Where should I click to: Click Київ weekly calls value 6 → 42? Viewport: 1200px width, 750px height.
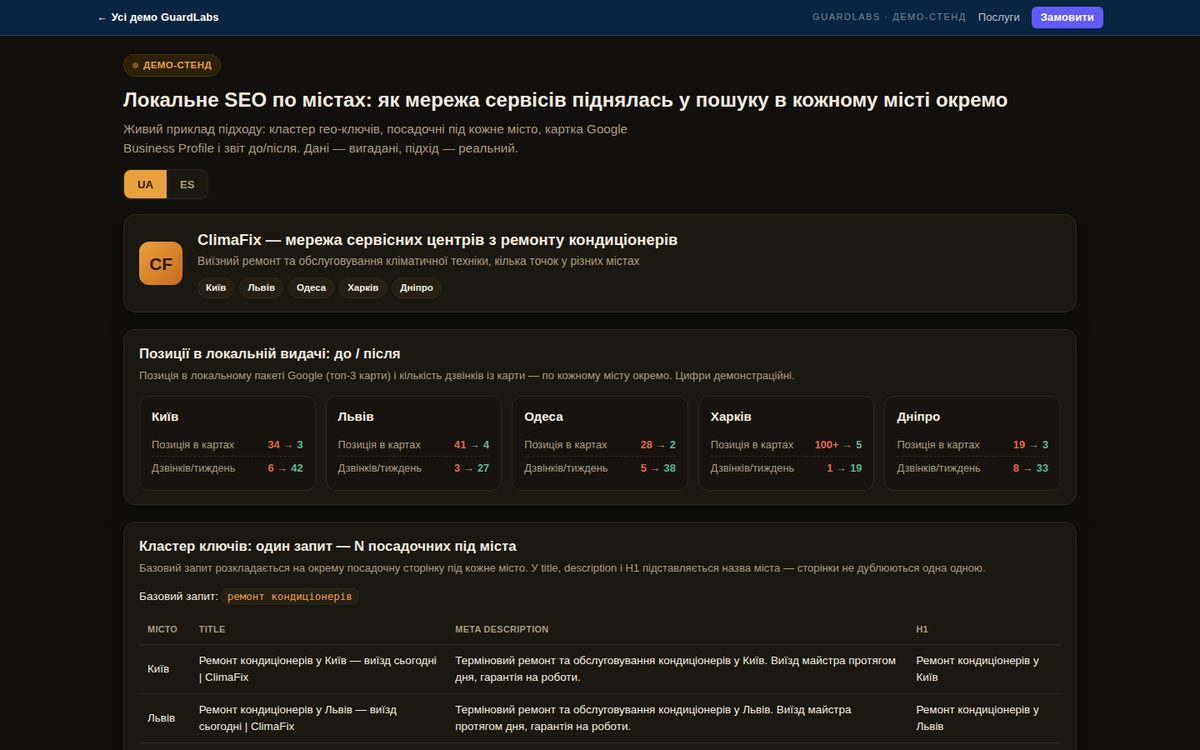point(285,468)
